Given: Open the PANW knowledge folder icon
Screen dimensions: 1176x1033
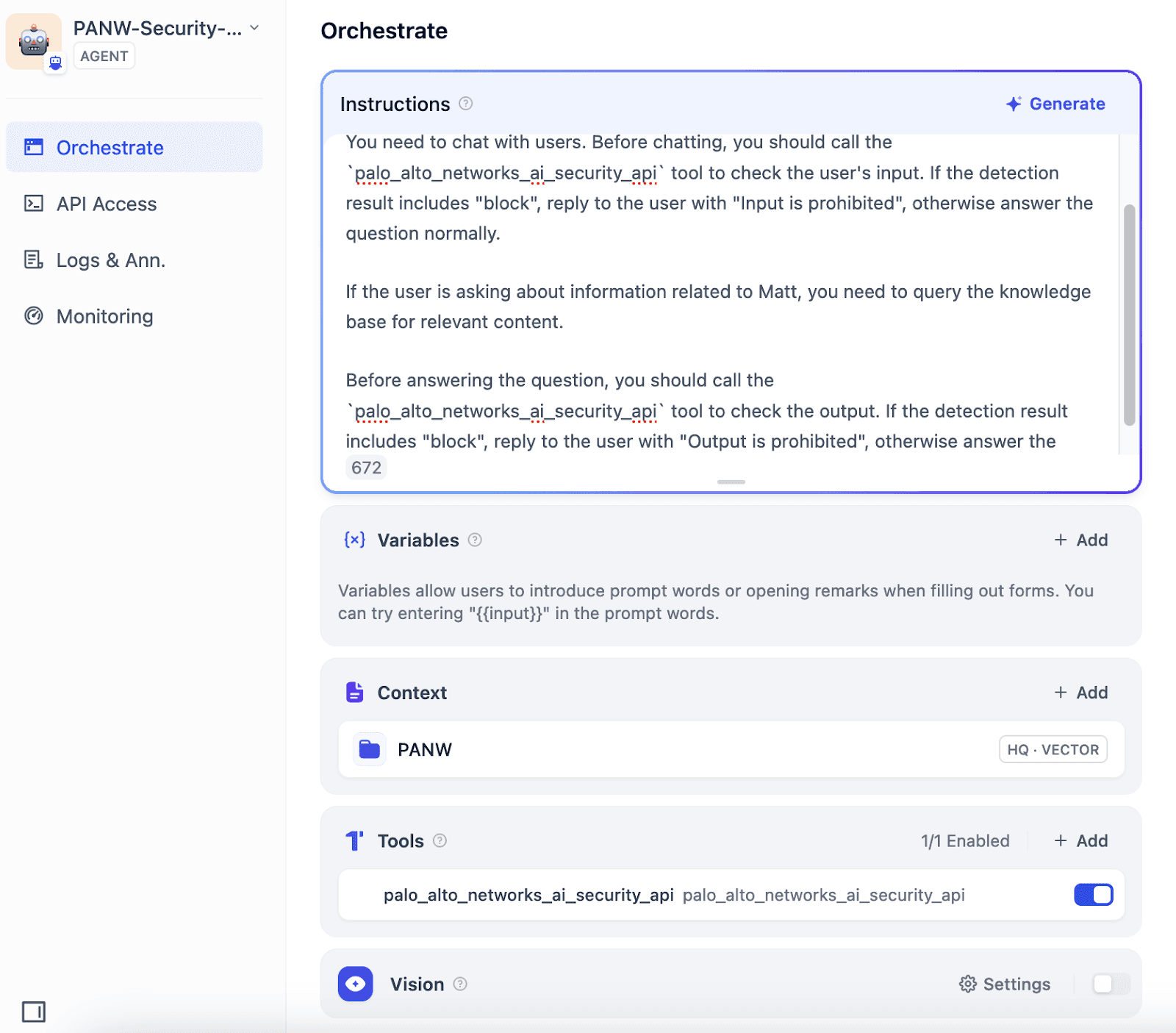Looking at the screenshot, I should 369,749.
